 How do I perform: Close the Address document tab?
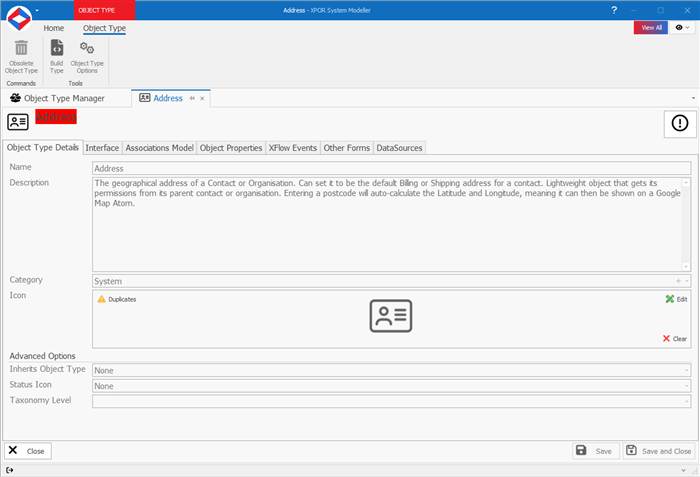click(202, 98)
